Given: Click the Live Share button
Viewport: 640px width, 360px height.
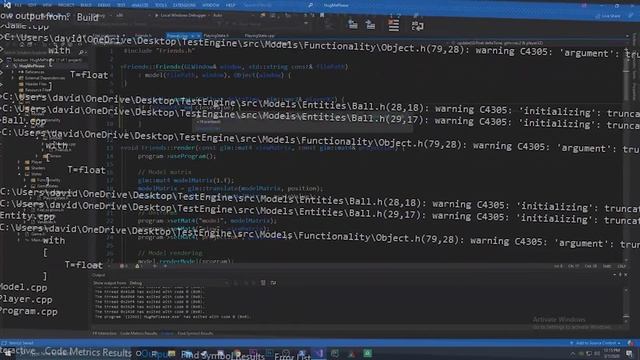Looking at the screenshot, I should click(608, 16).
